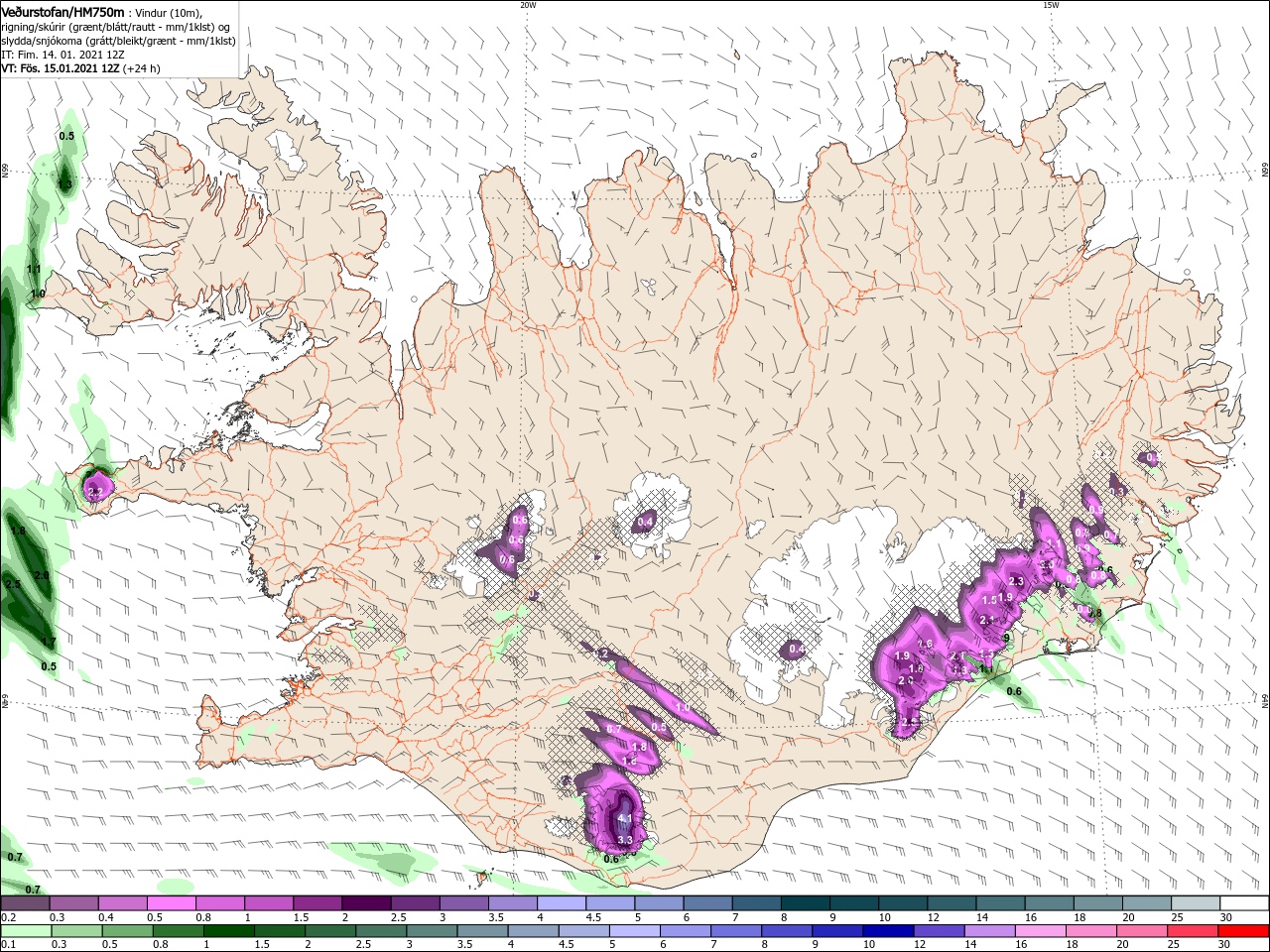Pick the upper-scale swatch between 3 and 3.5
Screen dimensions: 1270x952
pos(464,903)
